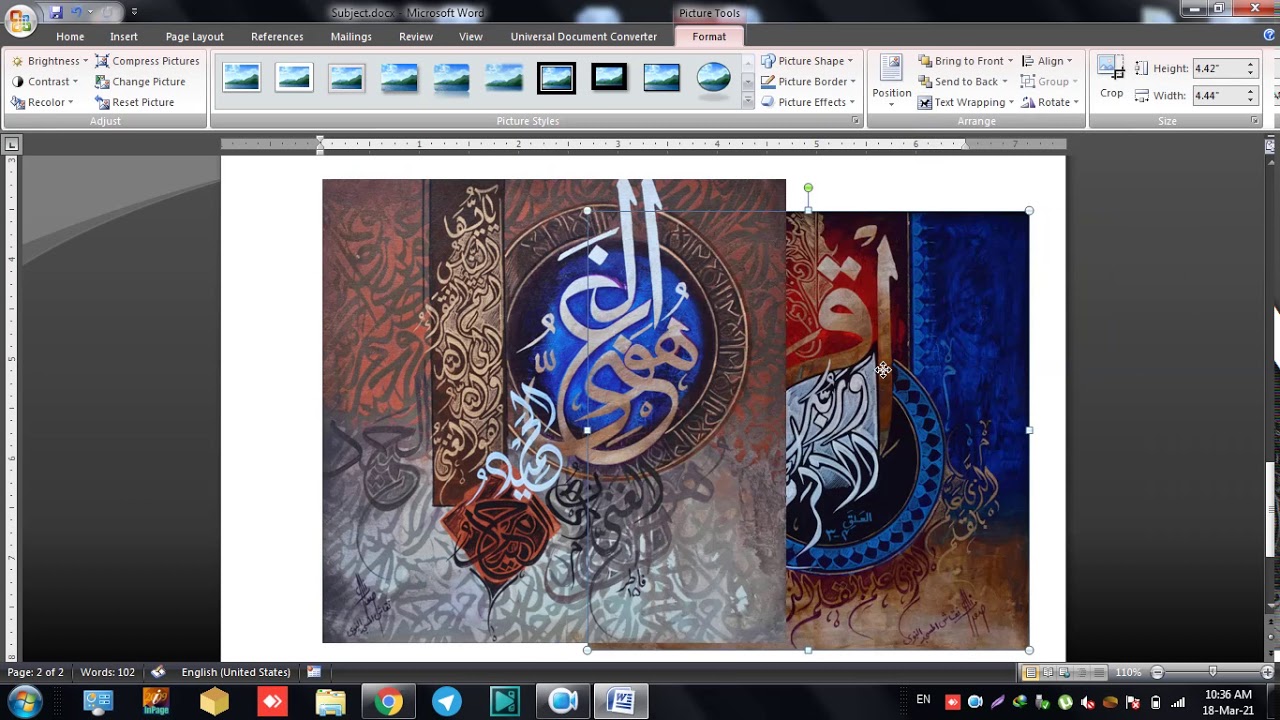
Task: Open Zoom app from taskbar
Action: coord(563,702)
